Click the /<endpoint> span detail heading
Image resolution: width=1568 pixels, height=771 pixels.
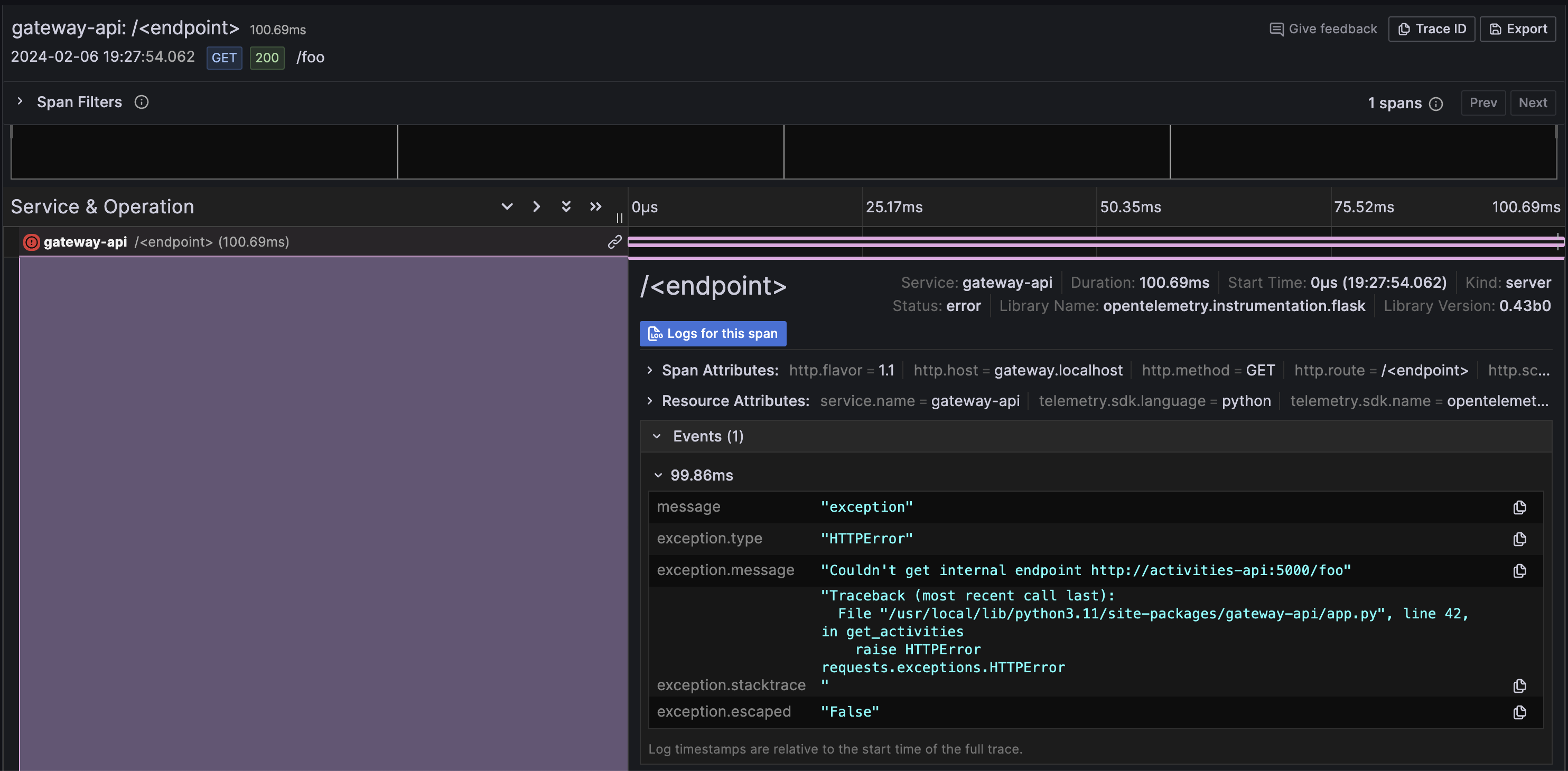coord(713,285)
